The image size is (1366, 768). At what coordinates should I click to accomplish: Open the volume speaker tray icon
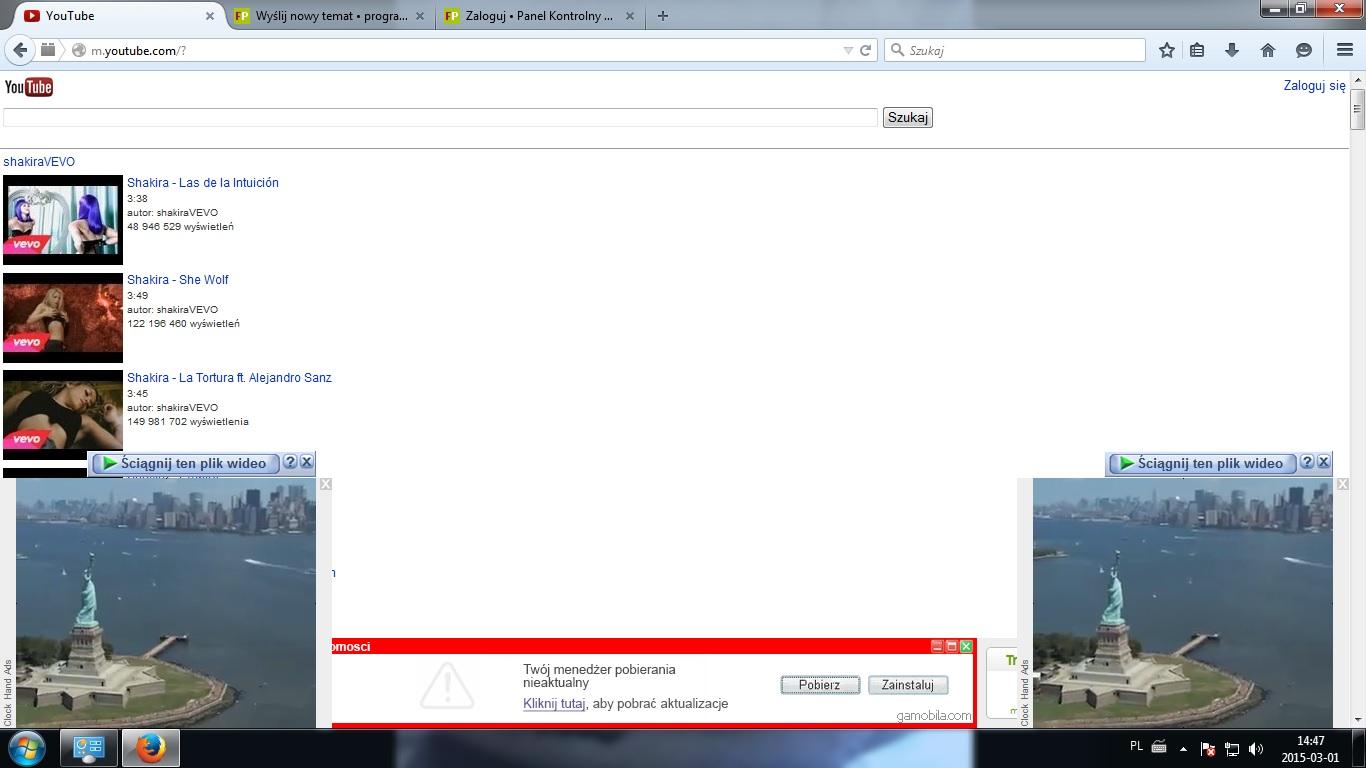pyautogui.click(x=1256, y=748)
